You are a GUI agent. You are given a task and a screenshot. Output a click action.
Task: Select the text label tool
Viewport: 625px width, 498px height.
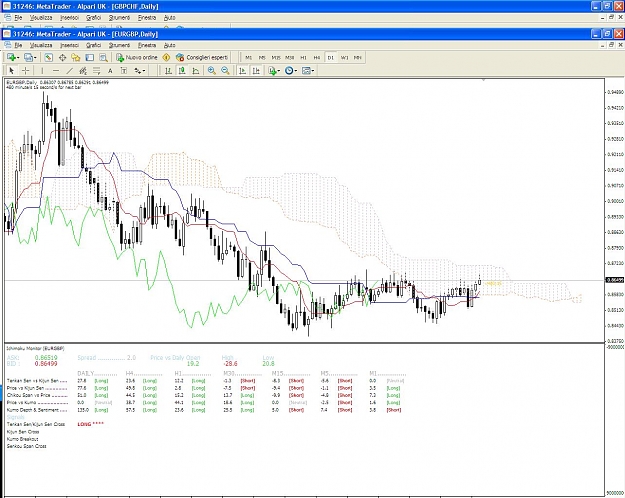[x=124, y=71]
